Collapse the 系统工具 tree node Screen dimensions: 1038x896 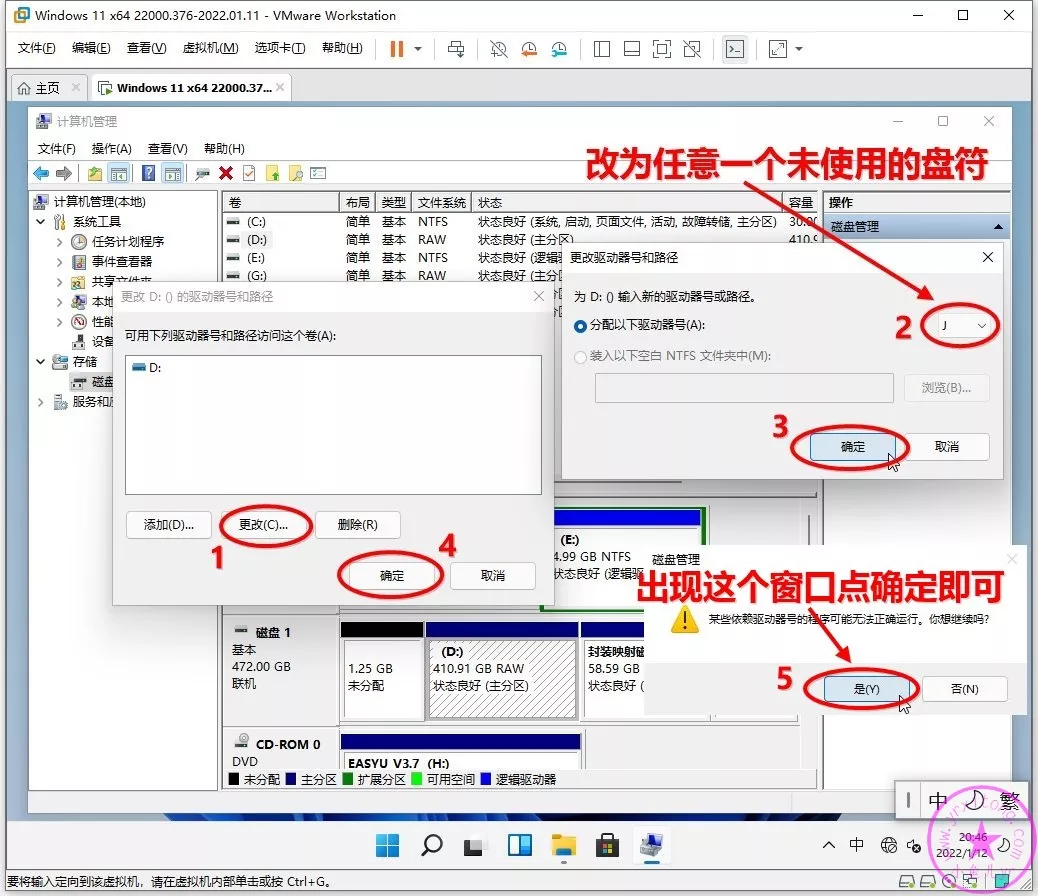click(x=41, y=222)
